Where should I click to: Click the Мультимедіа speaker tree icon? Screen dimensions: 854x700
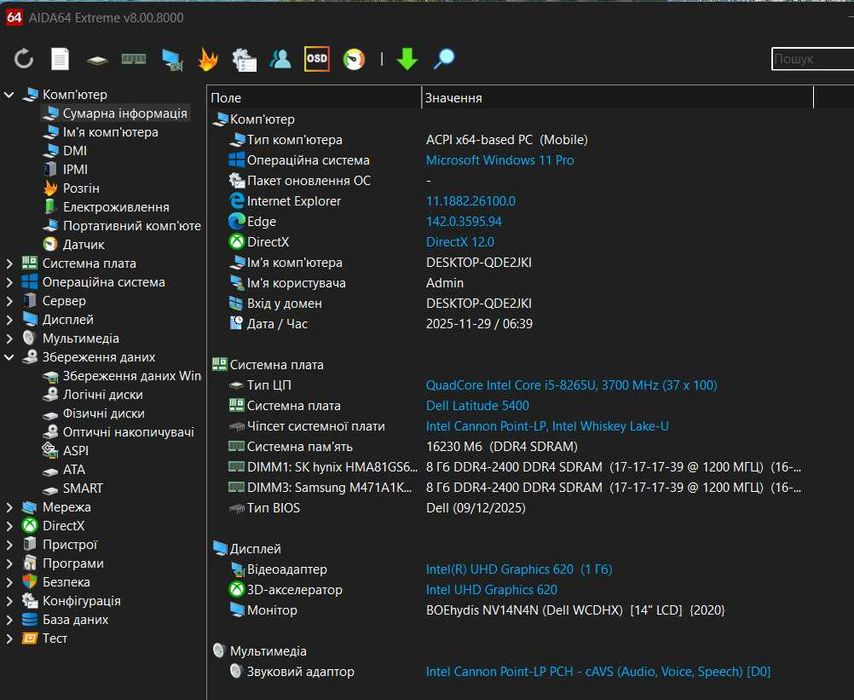tap(30, 338)
